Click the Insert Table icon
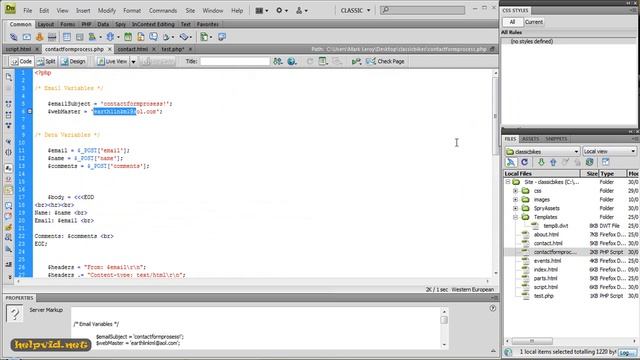Image resolution: width=640 pixels, height=360 pixels. point(67,37)
